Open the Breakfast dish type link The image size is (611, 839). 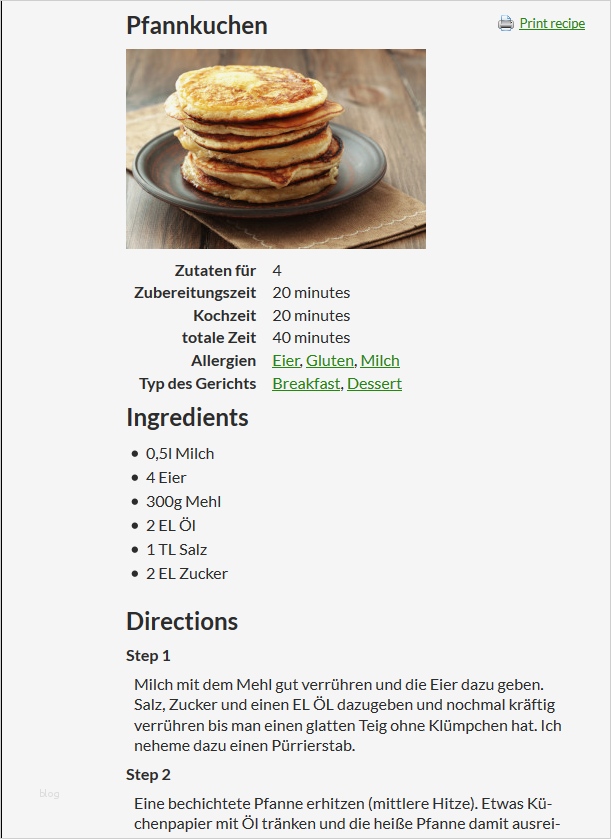coord(306,383)
